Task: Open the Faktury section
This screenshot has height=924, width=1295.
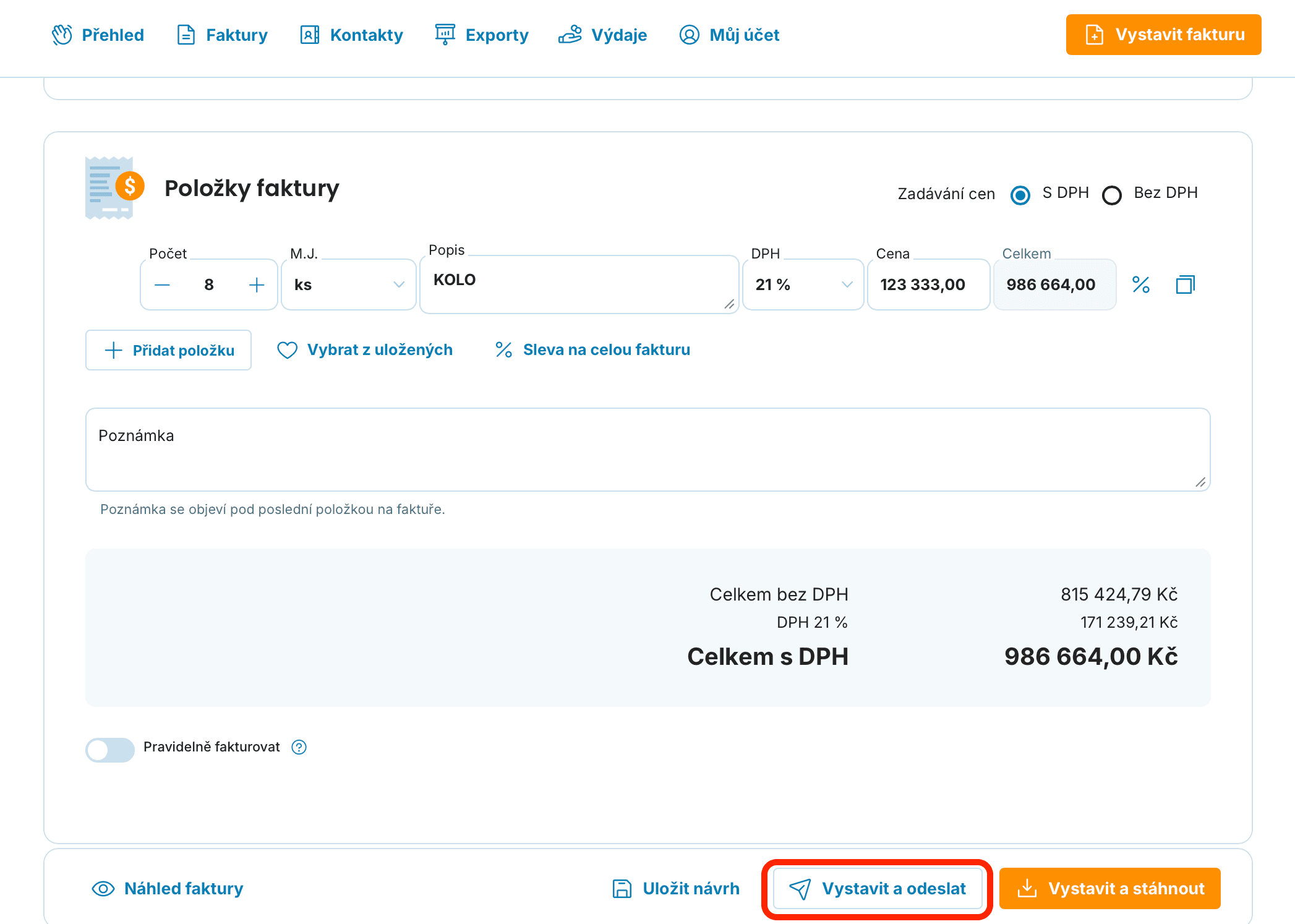Action: (x=222, y=35)
